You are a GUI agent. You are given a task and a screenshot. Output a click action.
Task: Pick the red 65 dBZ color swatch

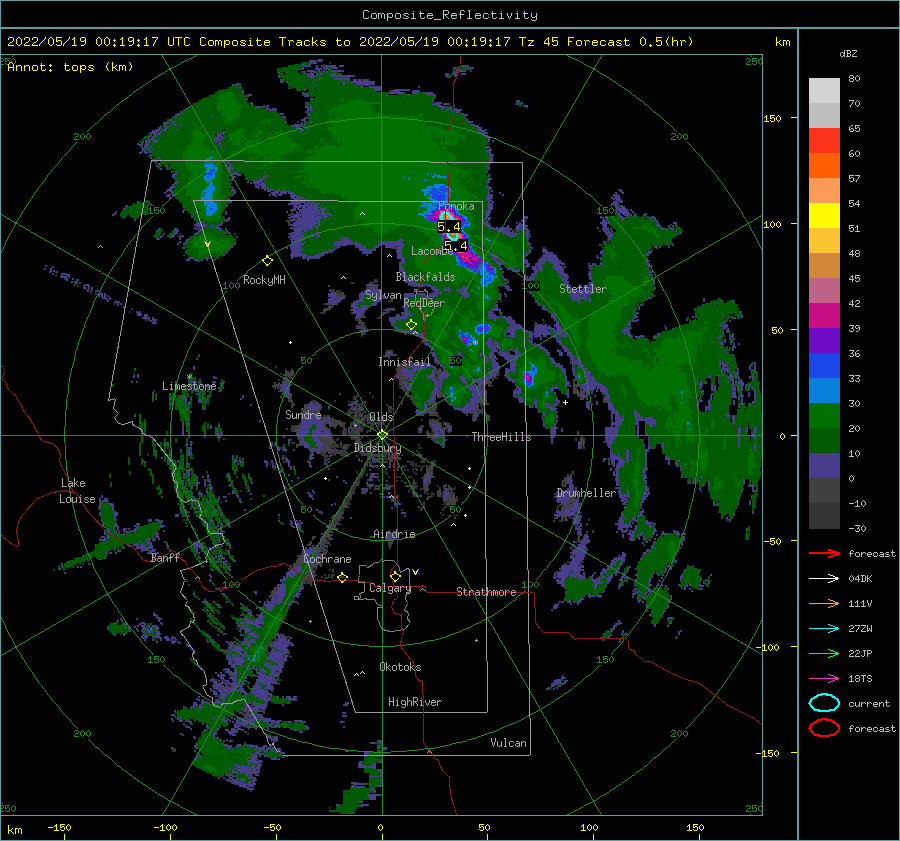pos(824,140)
